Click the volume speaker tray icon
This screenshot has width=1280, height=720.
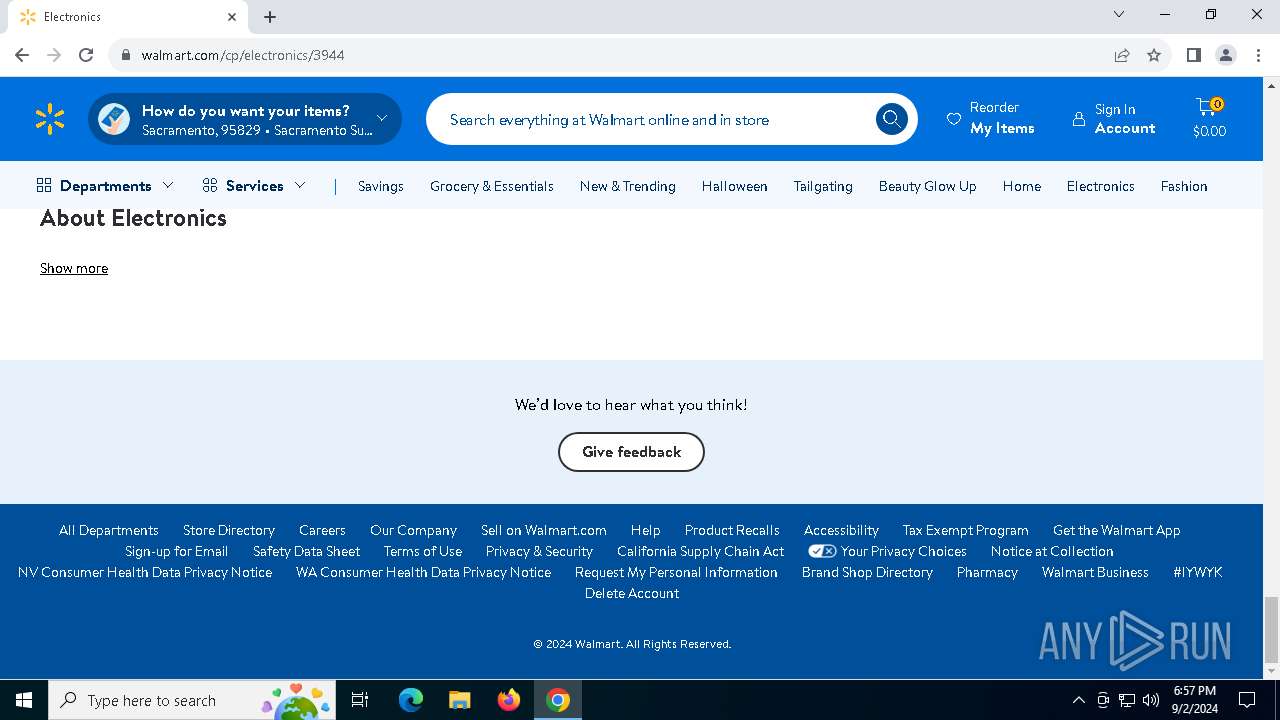[1151, 700]
